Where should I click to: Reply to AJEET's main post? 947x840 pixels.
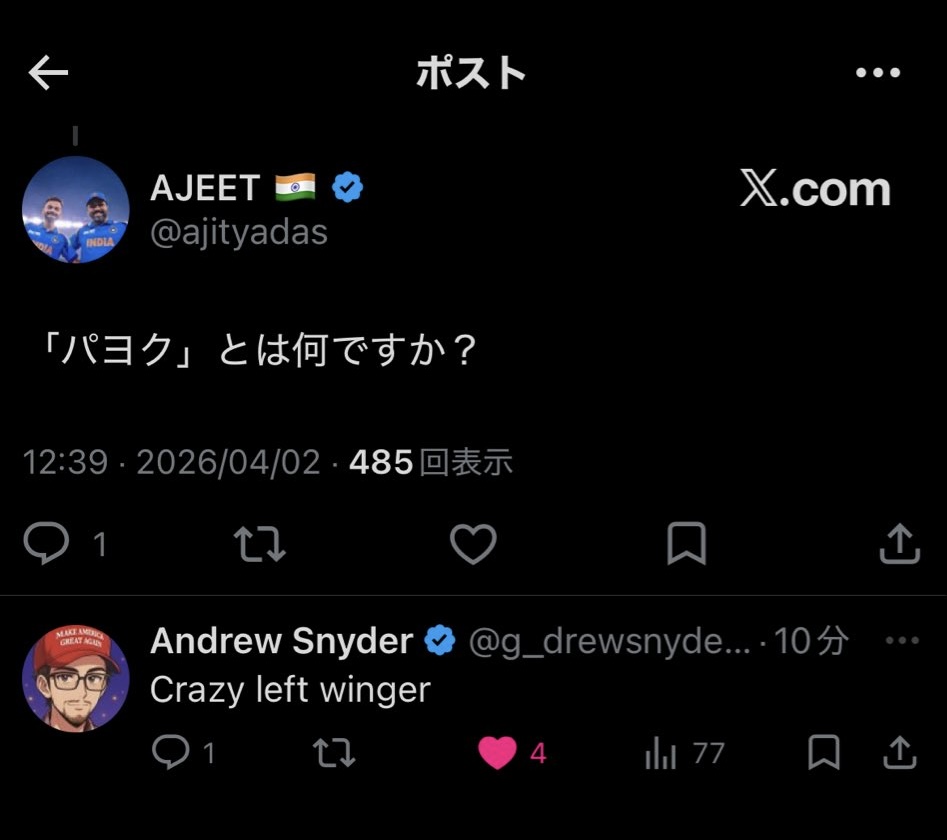[x=47, y=543]
